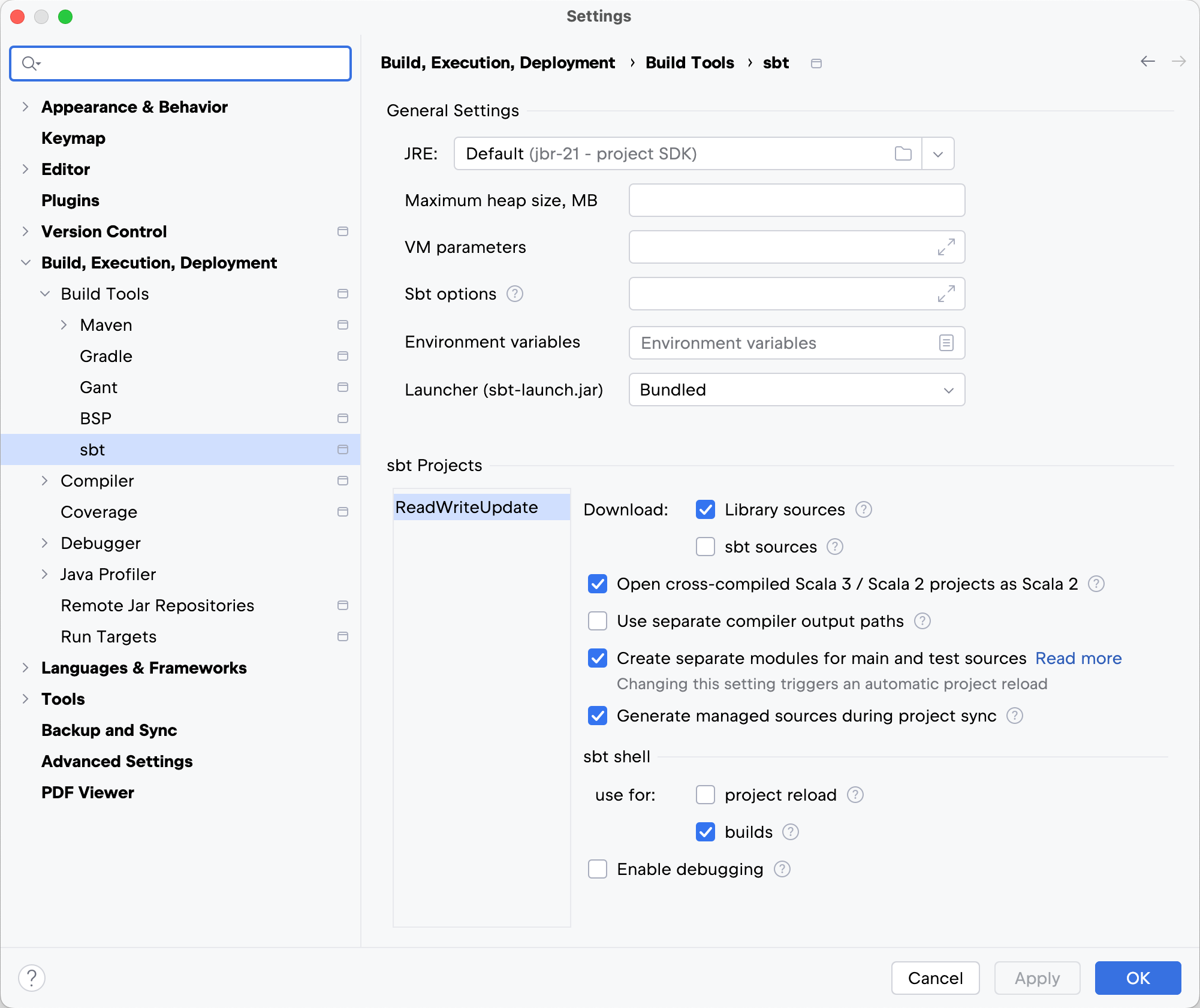This screenshot has height=1008, width=1200.
Task: Click the help icon at bottom left
Action: (x=32, y=977)
